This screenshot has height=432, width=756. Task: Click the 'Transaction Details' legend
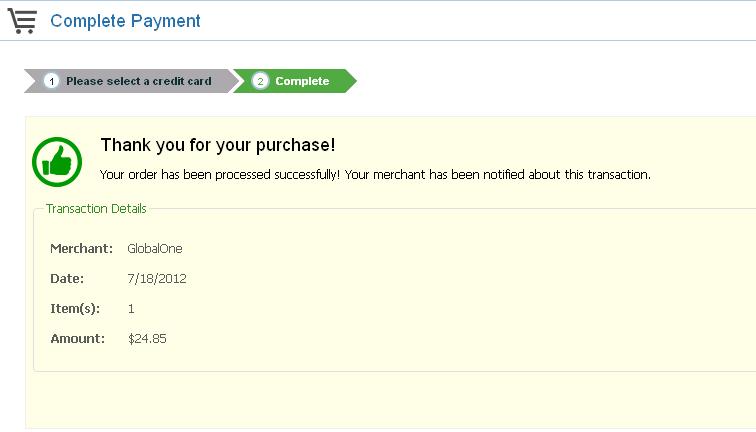point(96,208)
